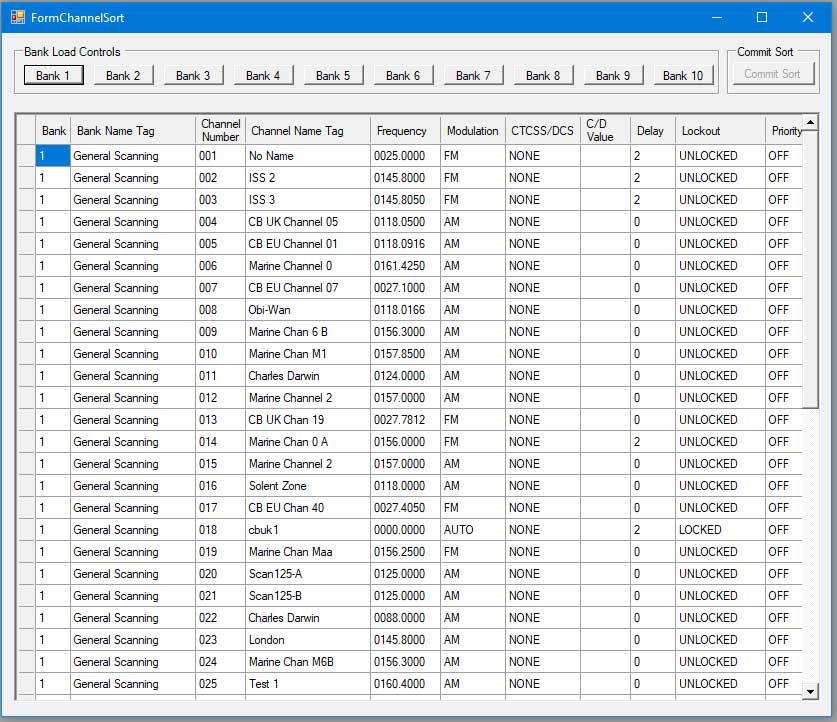Viewport: 837px width, 722px height.
Task: Select the 'ISS 3' channel name cell
Action: click(307, 200)
